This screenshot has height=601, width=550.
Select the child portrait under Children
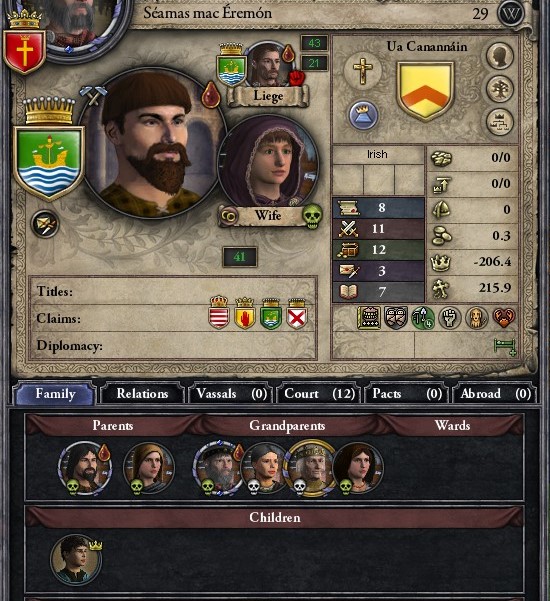(x=76, y=559)
